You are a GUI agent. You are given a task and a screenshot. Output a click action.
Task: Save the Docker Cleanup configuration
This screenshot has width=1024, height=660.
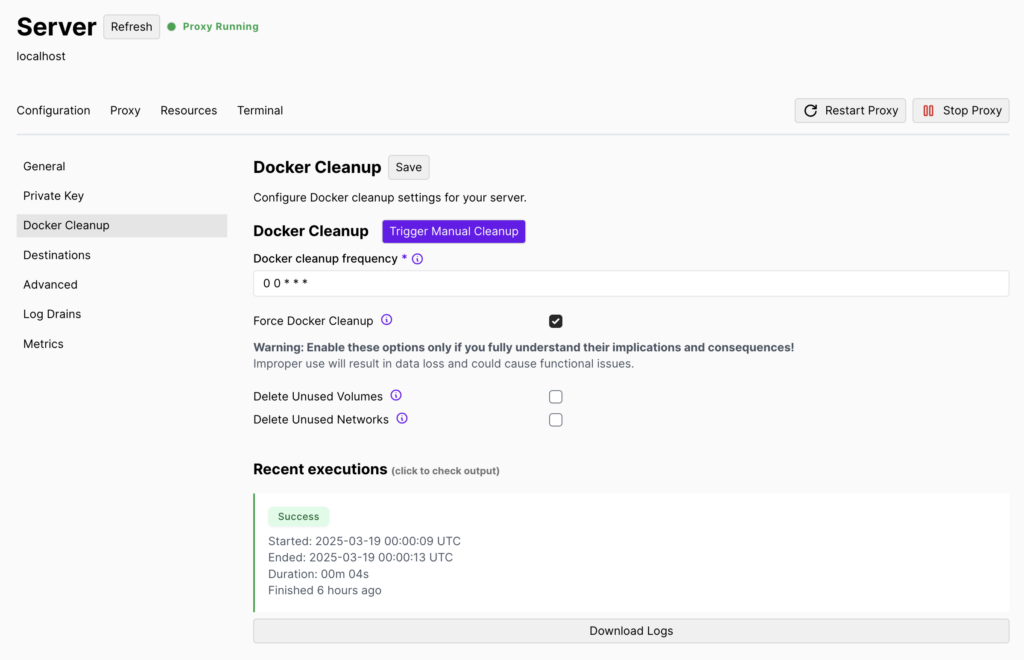[408, 167]
